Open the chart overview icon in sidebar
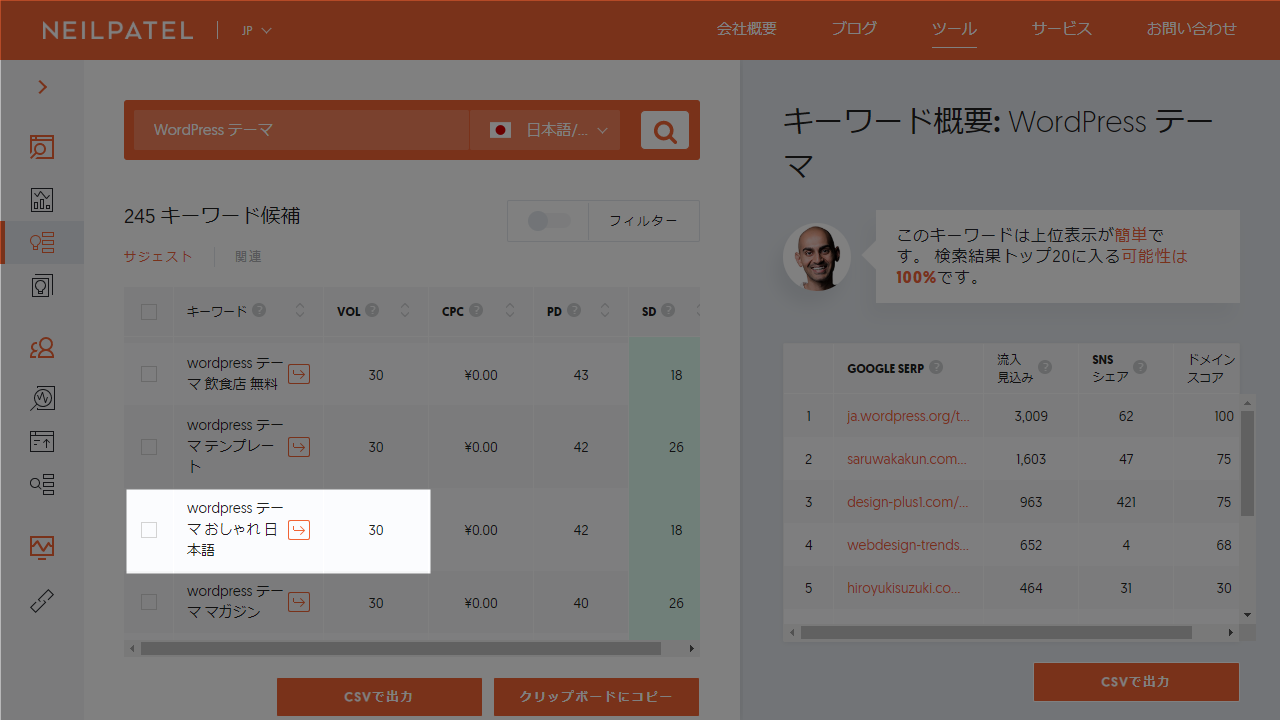This screenshot has height=720, width=1280. (42, 199)
